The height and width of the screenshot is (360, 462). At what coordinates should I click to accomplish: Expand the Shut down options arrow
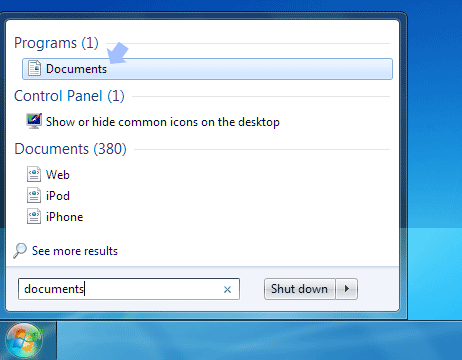pos(347,289)
